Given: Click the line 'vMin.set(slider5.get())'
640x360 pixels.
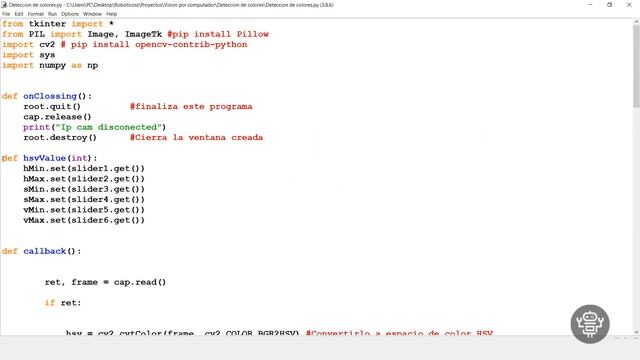Looking at the screenshot, I should 84,210.
